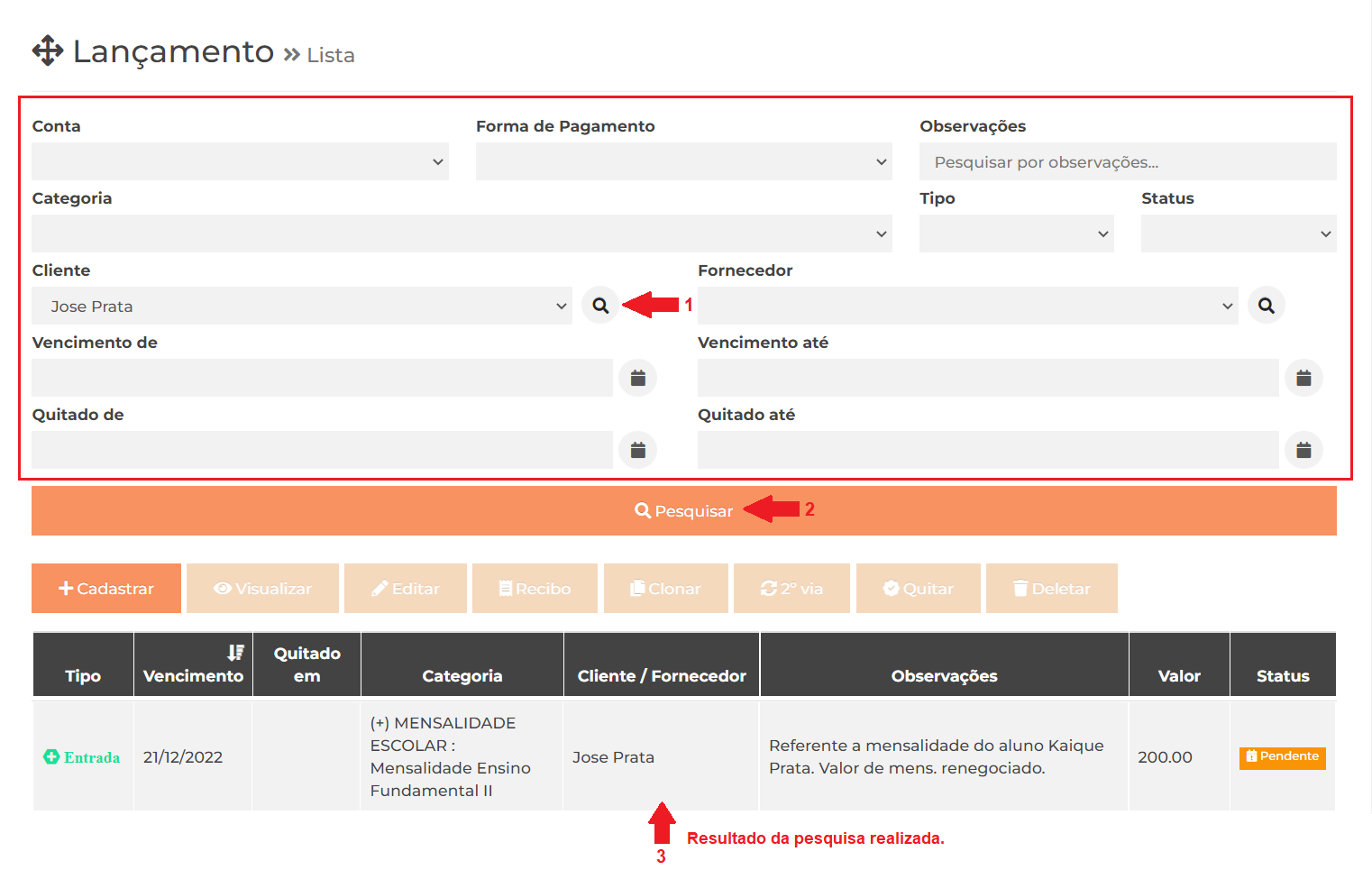Image resolution: width=1372 pixels, height=870 pixels.
Task: Click the Vencimento até date field
Action: click(x=988, y=378)
